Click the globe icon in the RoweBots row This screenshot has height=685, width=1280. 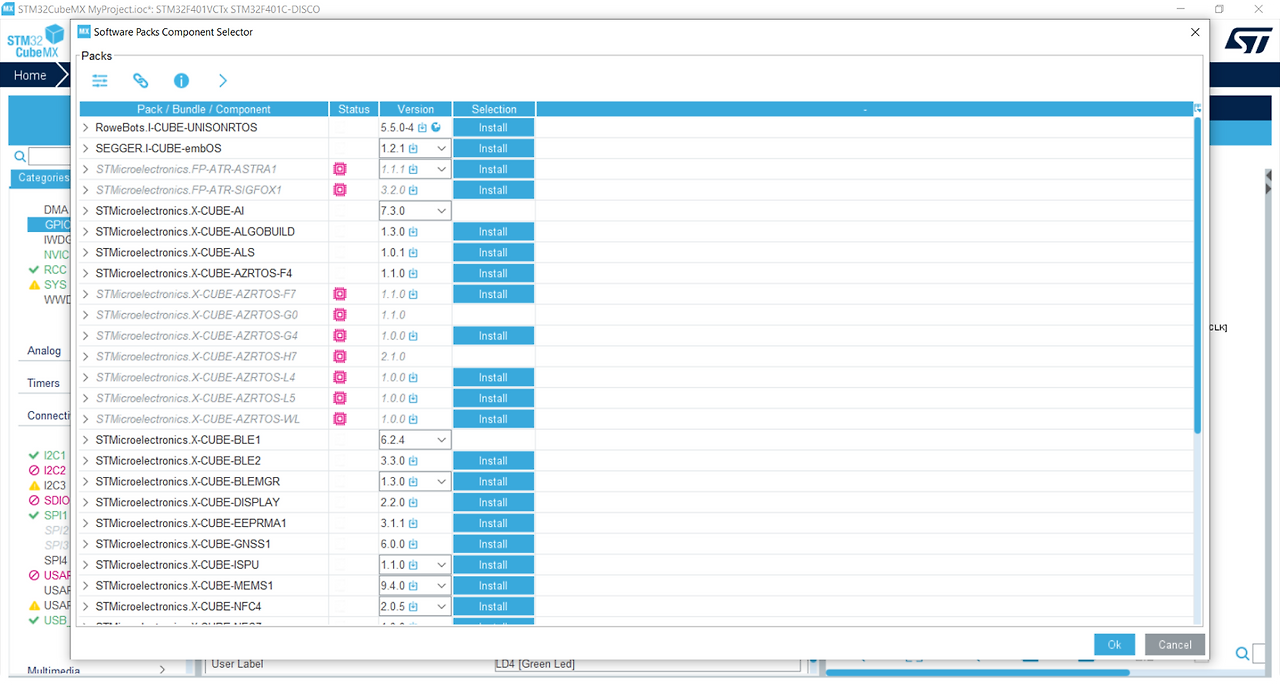pyautogui.click(x=436, y=128)
